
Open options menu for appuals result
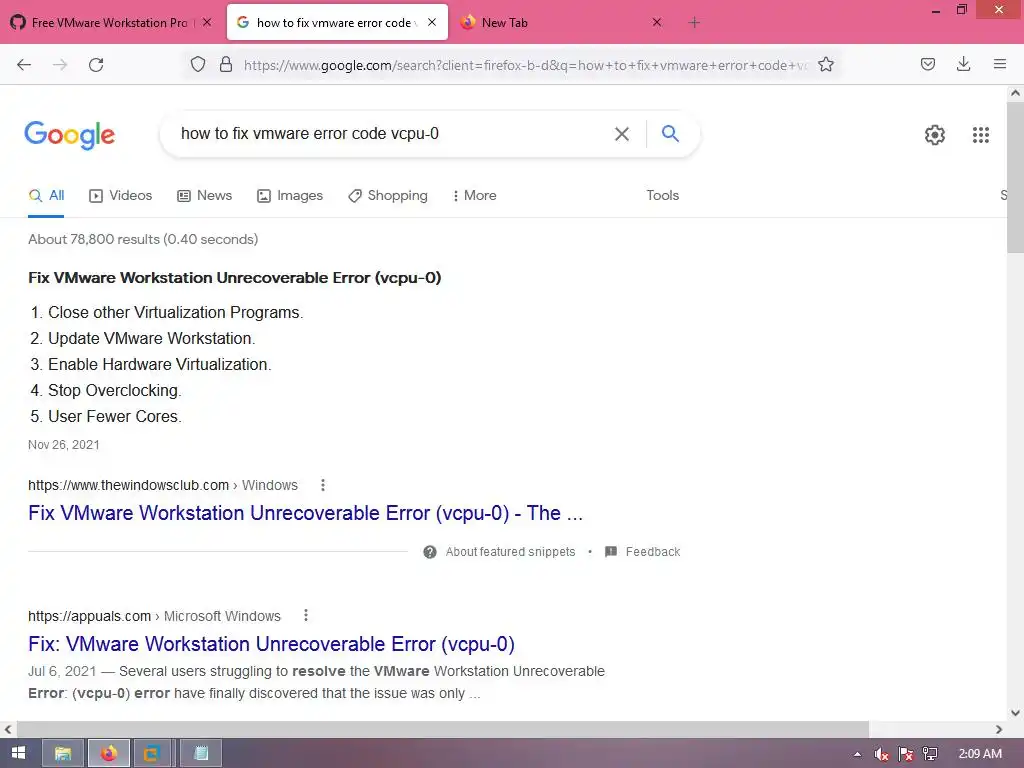click(306, 616)
